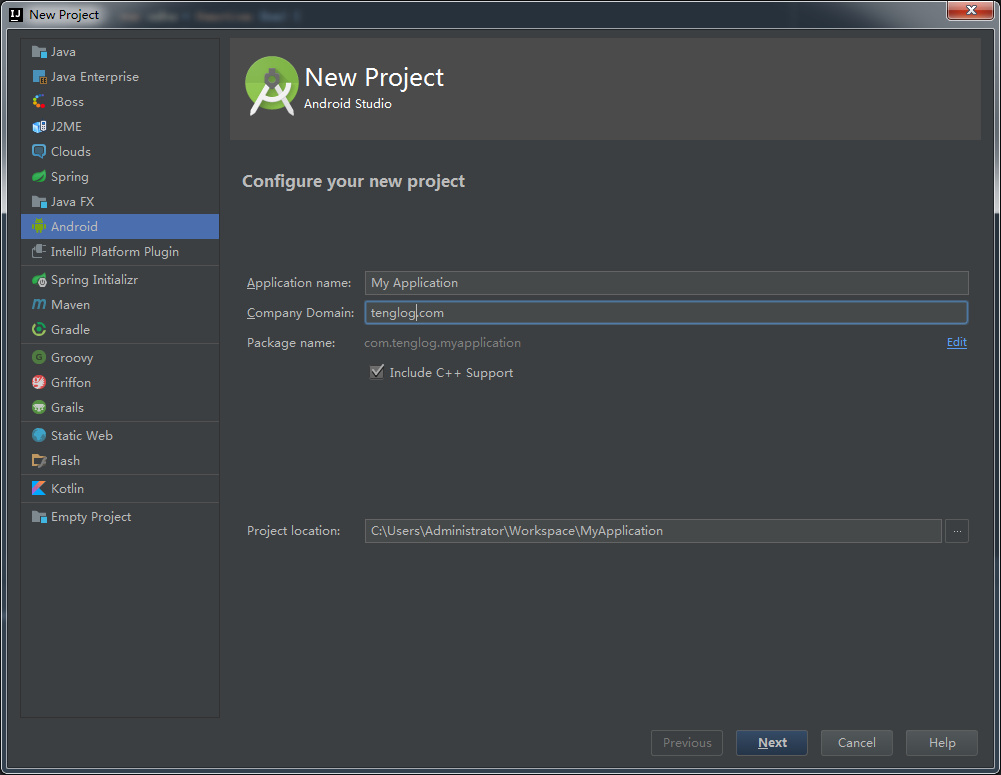Select the Groovy G icon

(x=39, y=357)
